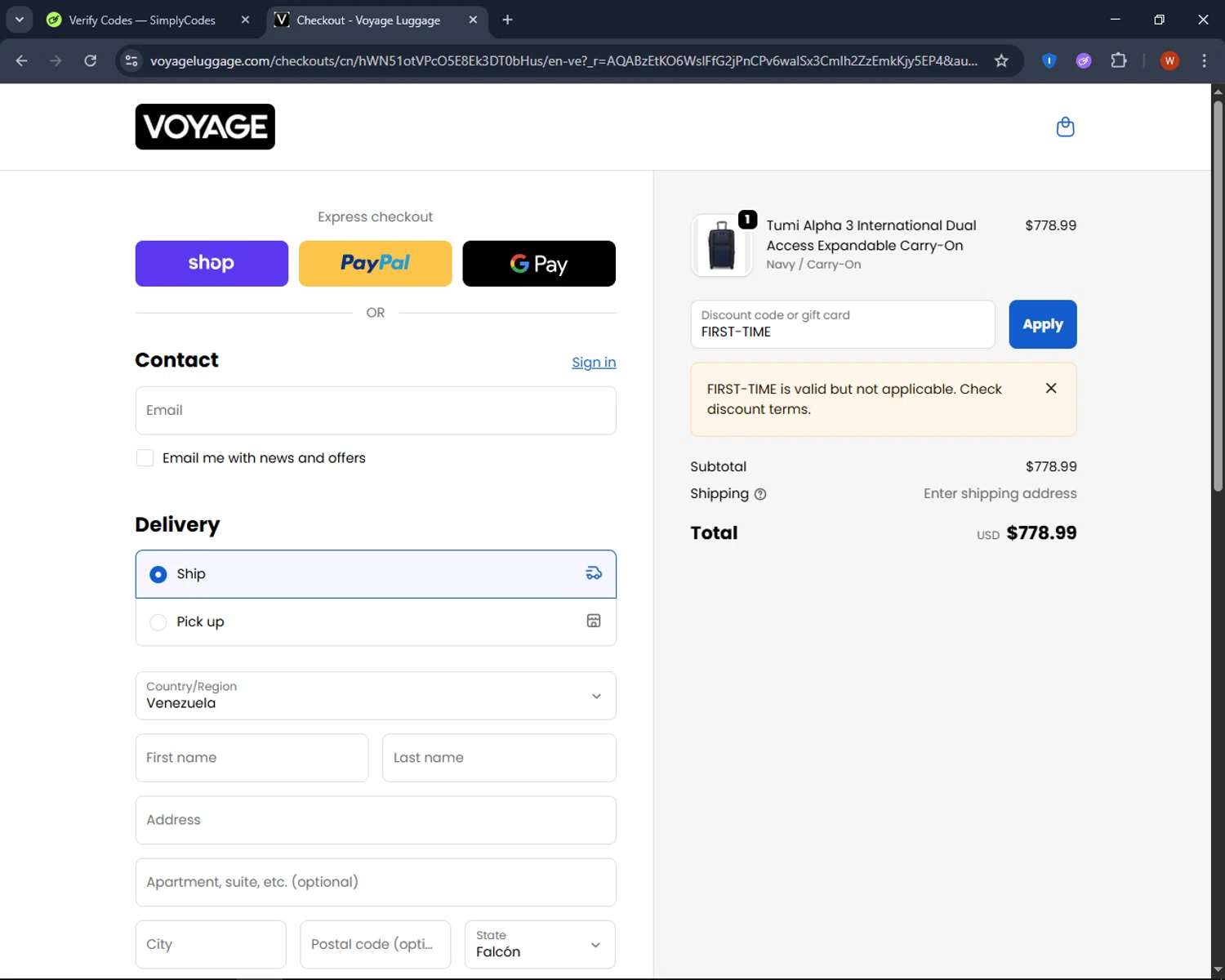Viewport: 1225px width, 980px height.
Task: Minimize the browser window
Action: [1115, 20]
